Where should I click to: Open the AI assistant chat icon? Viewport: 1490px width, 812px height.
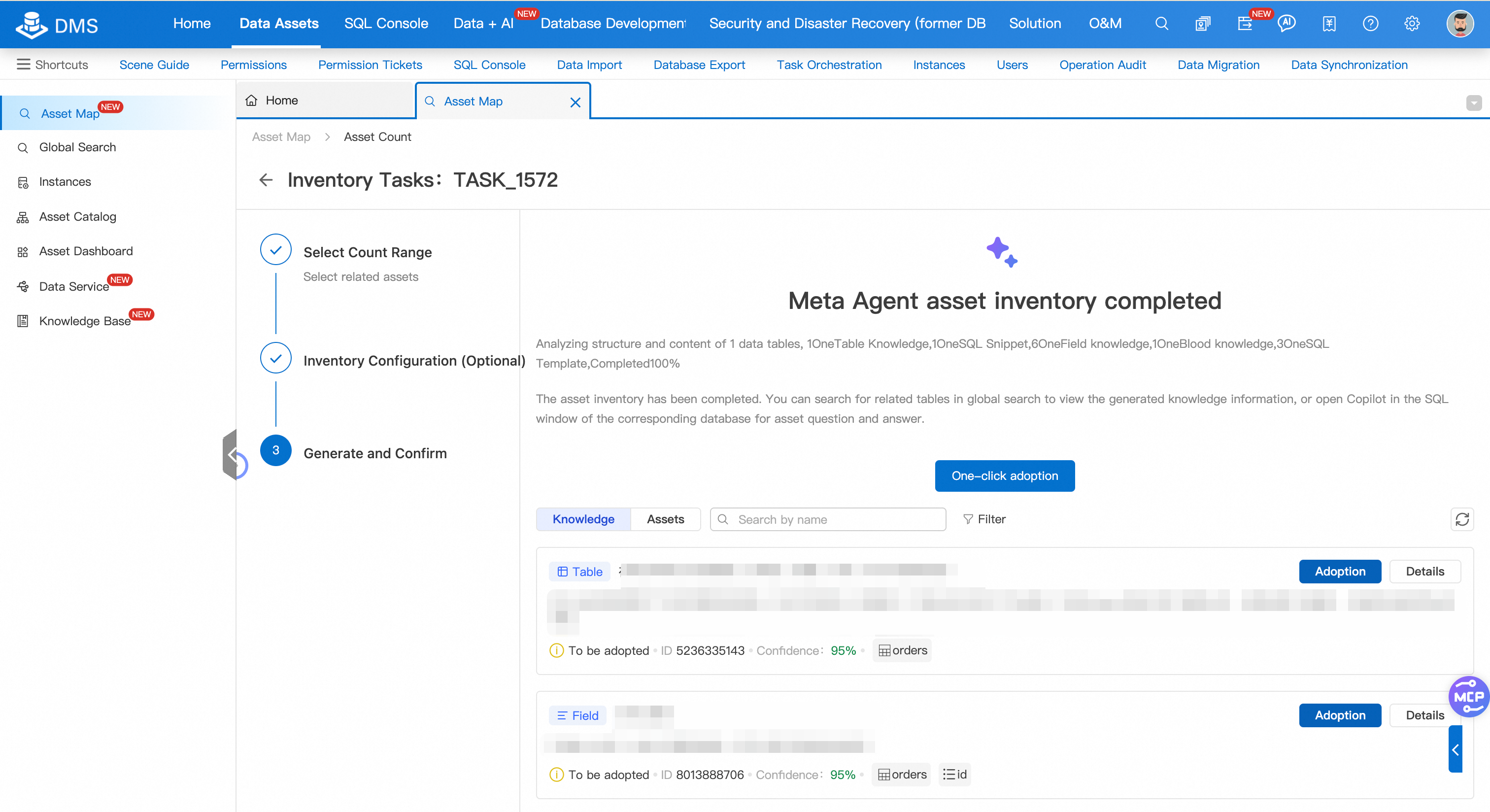1287,23
